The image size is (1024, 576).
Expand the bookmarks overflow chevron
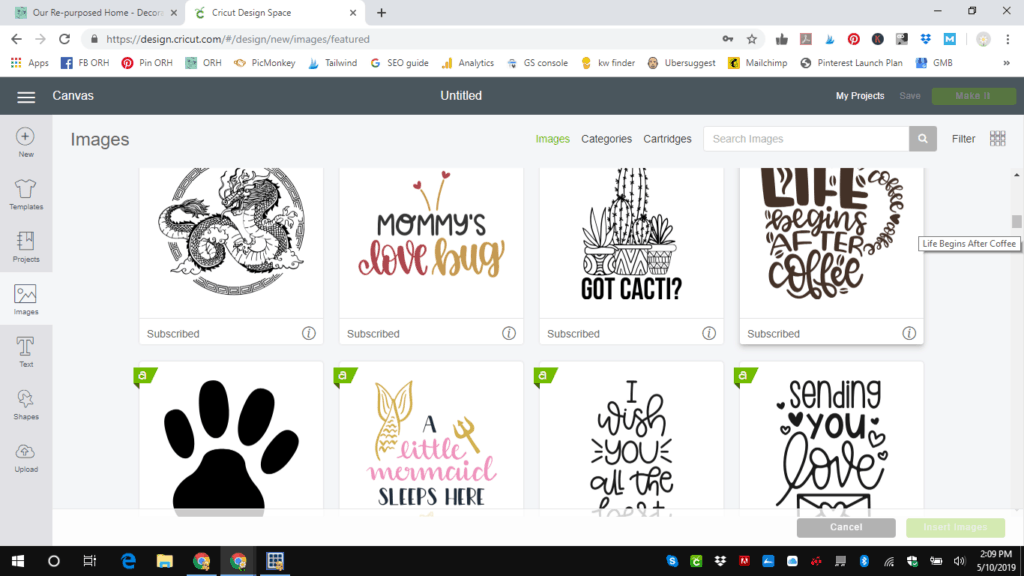pyautogui.click(x=1006, y=63)
